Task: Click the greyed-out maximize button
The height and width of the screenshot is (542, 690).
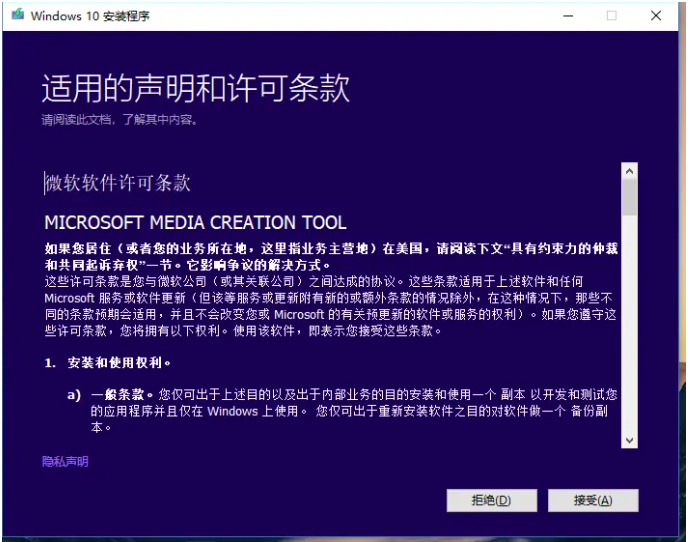Action: point(611,16)
